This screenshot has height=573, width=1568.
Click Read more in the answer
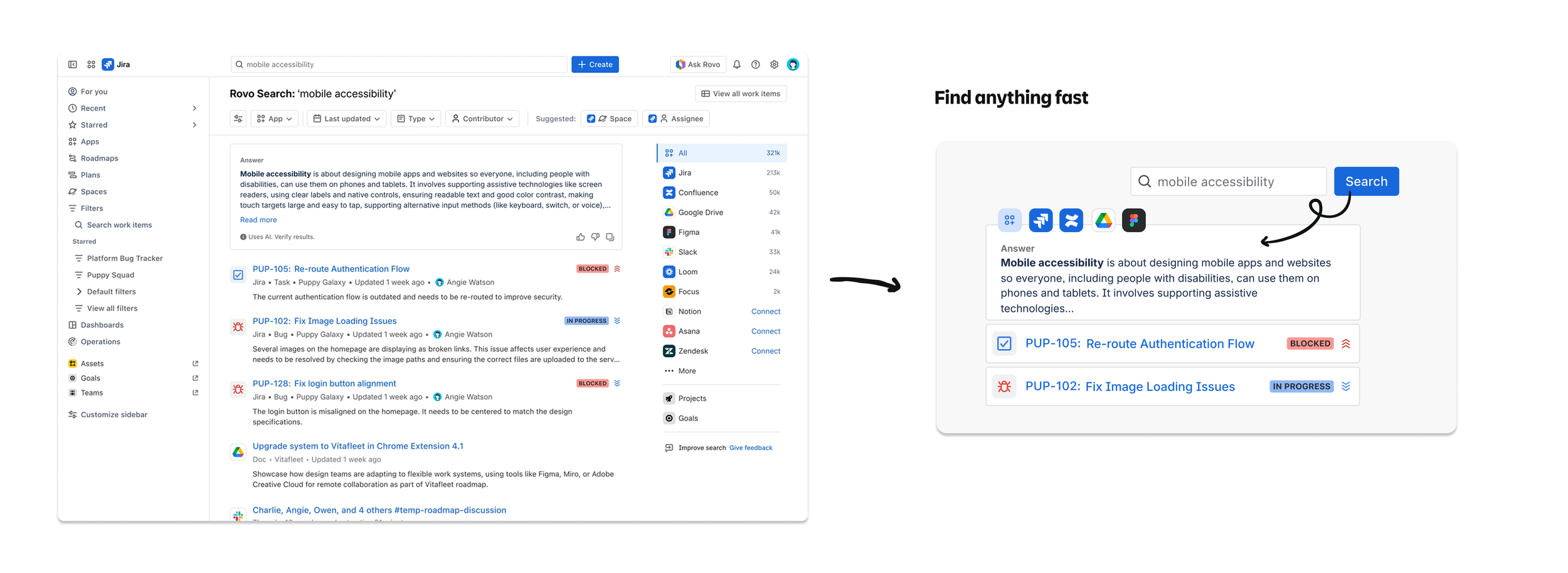tap(258, 220)
